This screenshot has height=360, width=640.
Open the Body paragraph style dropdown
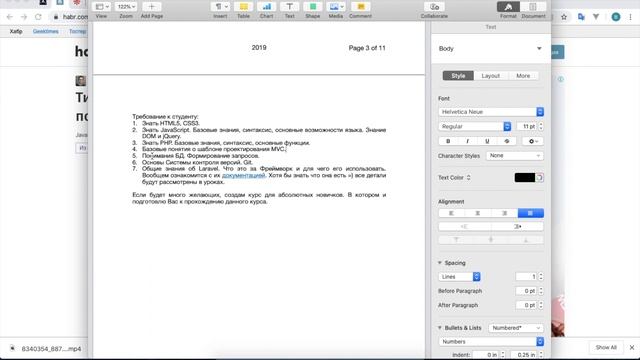[x=491, y=49]
